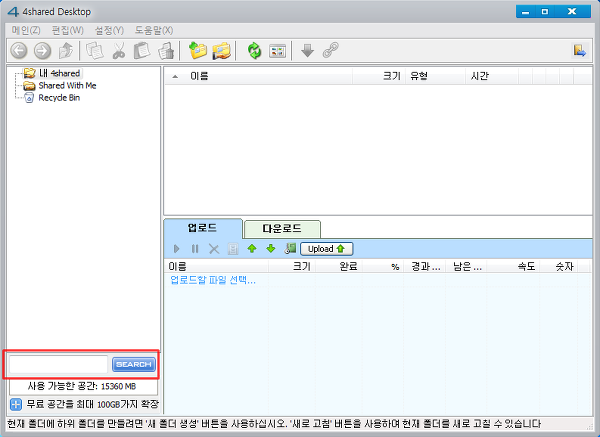
Task: Click the 완료 column in upload list
Action: (348, 266)
